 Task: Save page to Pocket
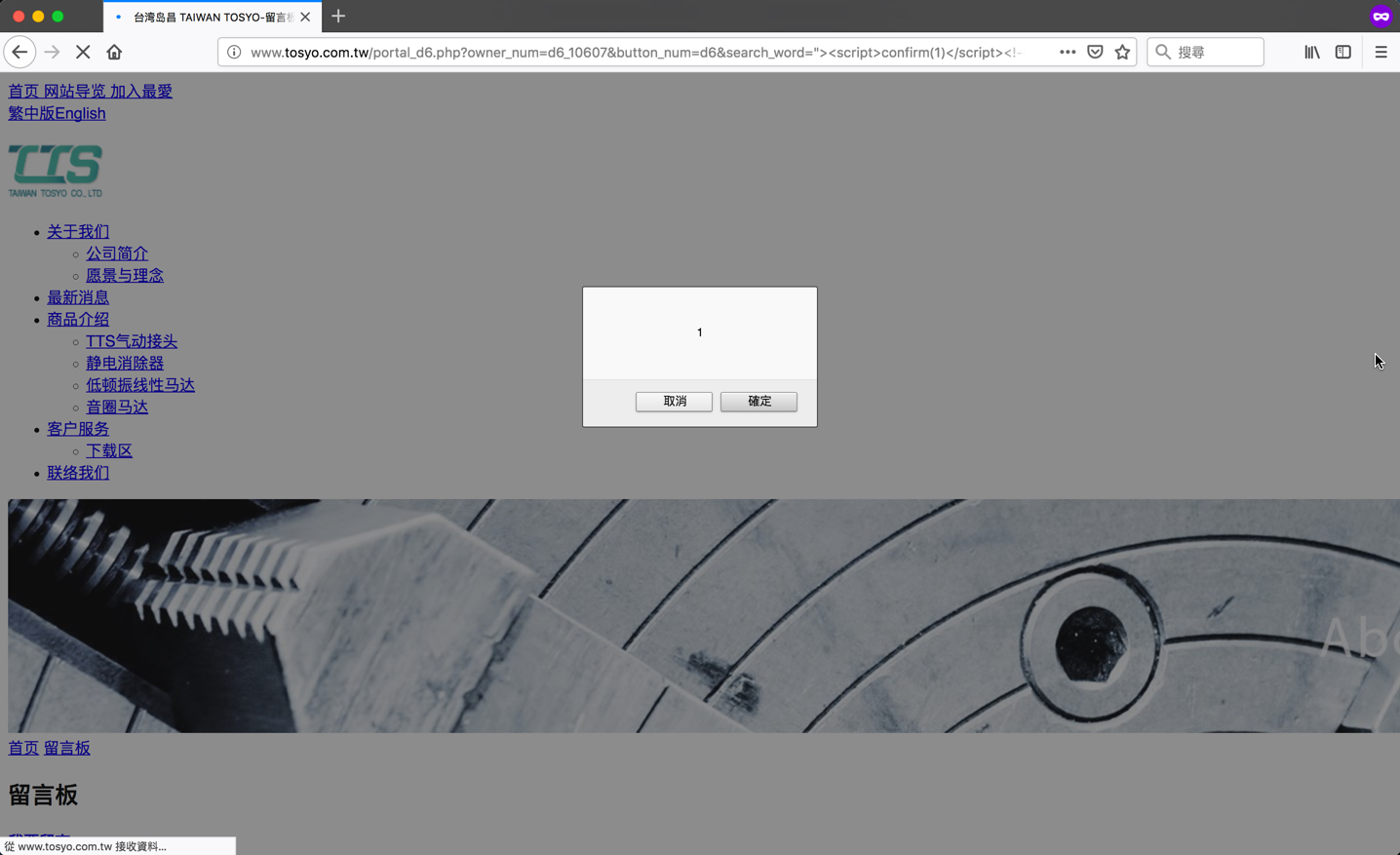click(1095, 52)
